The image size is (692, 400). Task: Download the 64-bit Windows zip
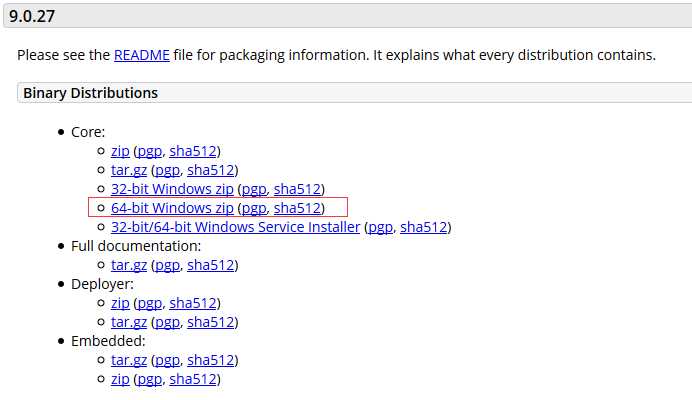(172, 208)
